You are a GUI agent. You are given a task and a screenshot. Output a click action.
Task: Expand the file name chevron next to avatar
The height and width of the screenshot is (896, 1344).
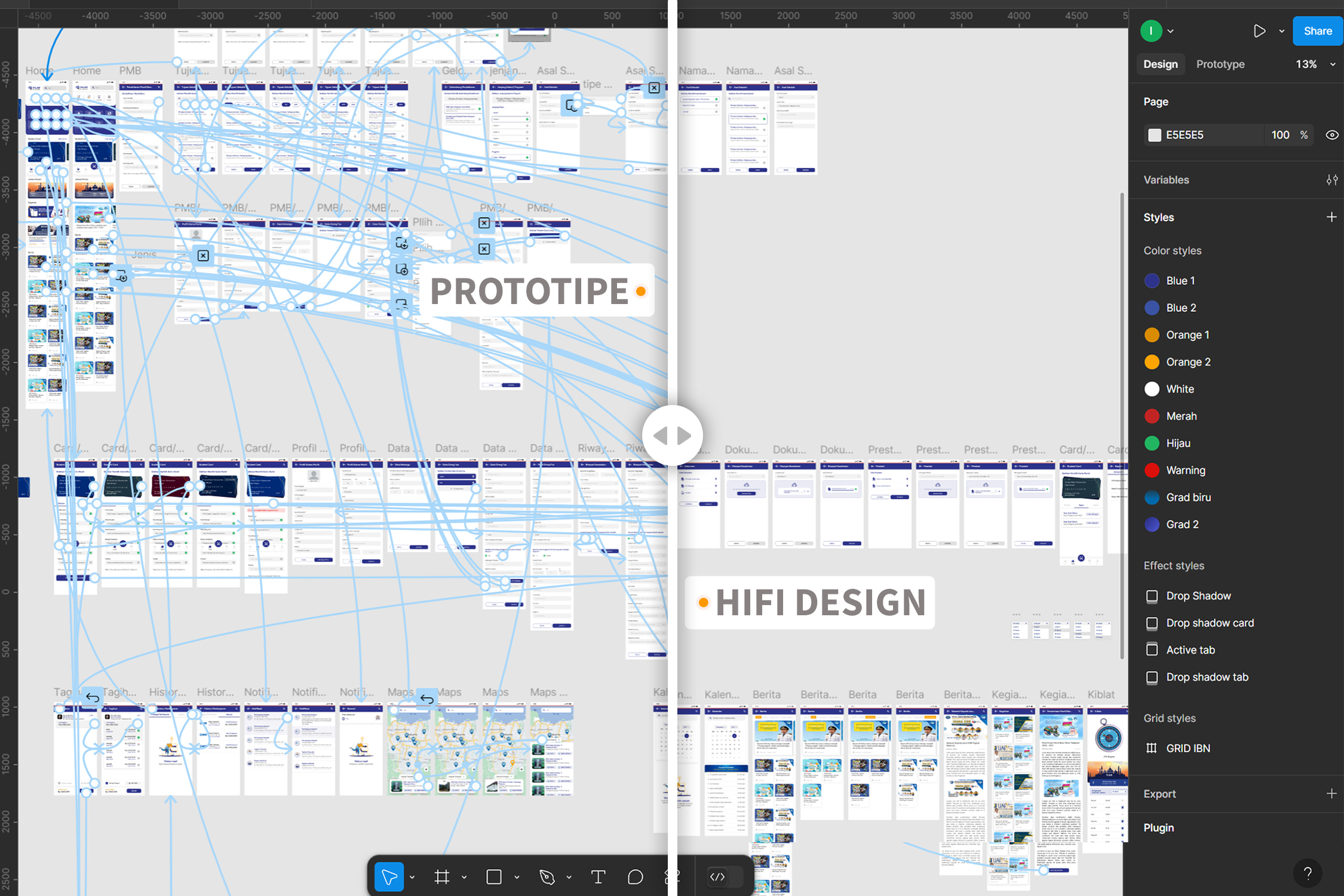1170,30
